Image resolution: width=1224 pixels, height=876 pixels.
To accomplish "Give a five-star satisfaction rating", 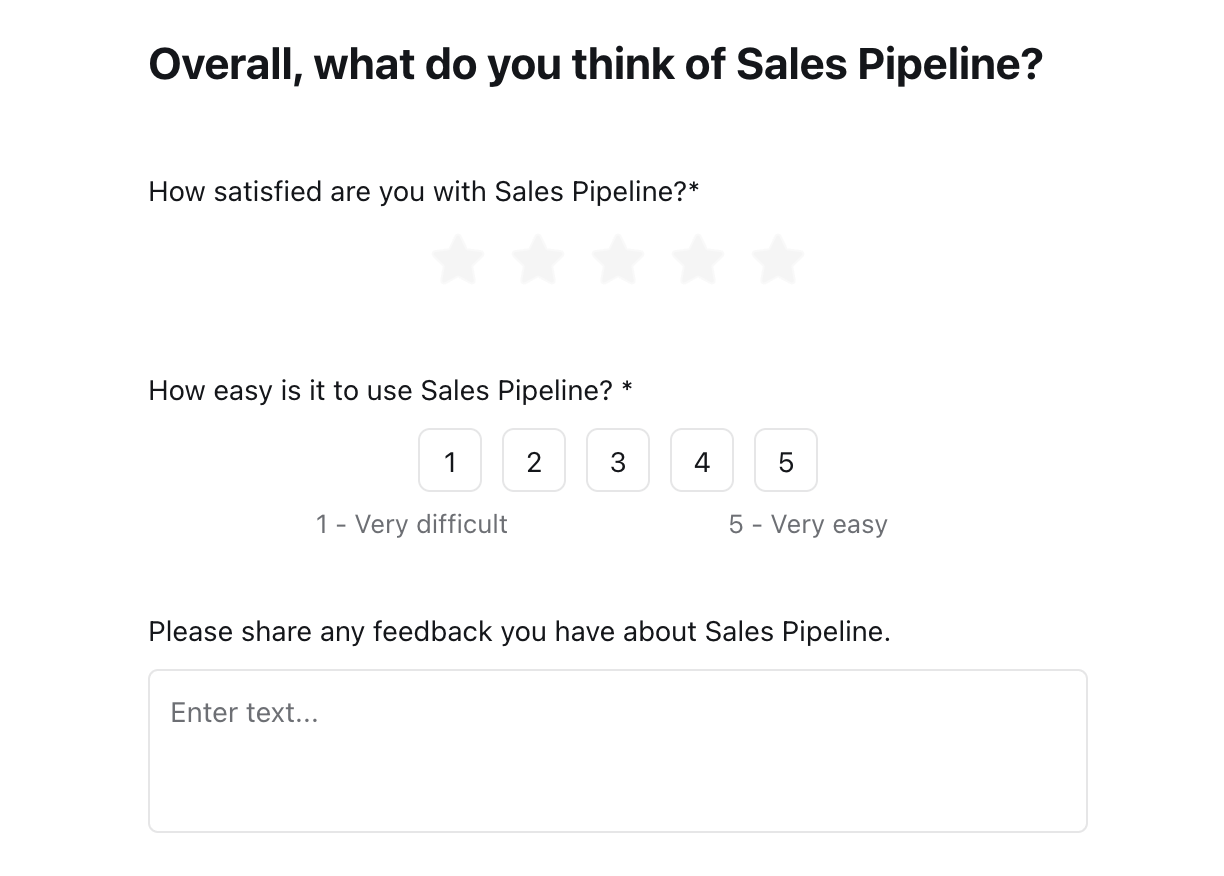I will coord(778,260).
